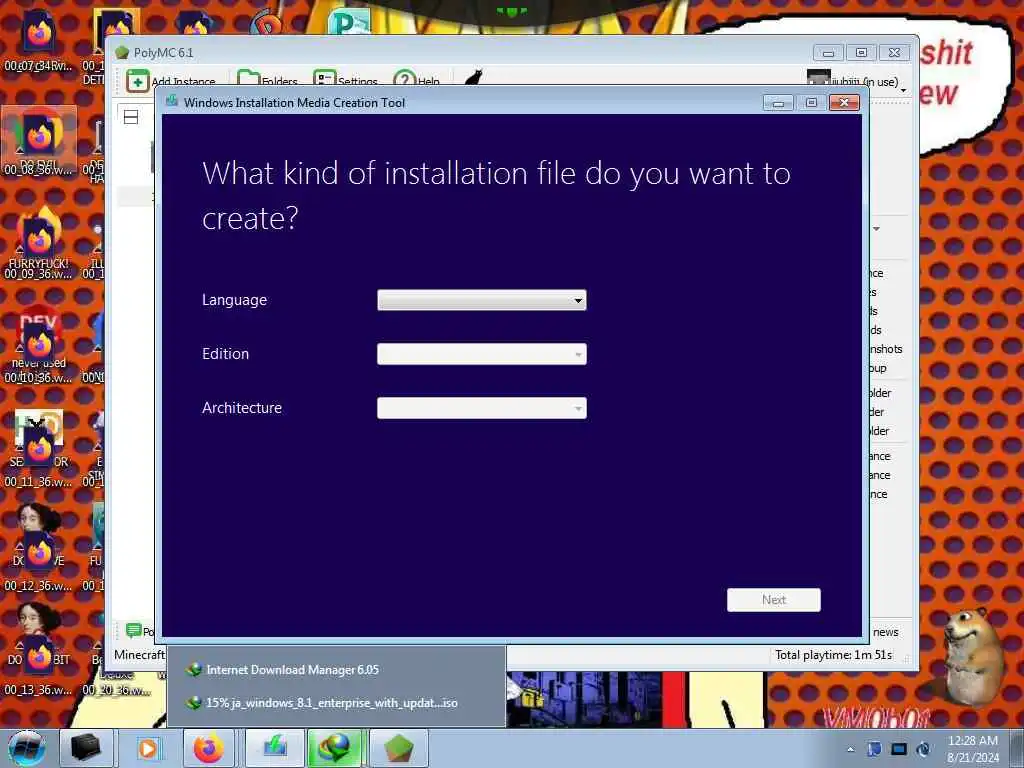The height and width of the screenshot is (768, 1024).
Task: Select desktop file 00_10_36.w...
Action: [x=39, y=349]
